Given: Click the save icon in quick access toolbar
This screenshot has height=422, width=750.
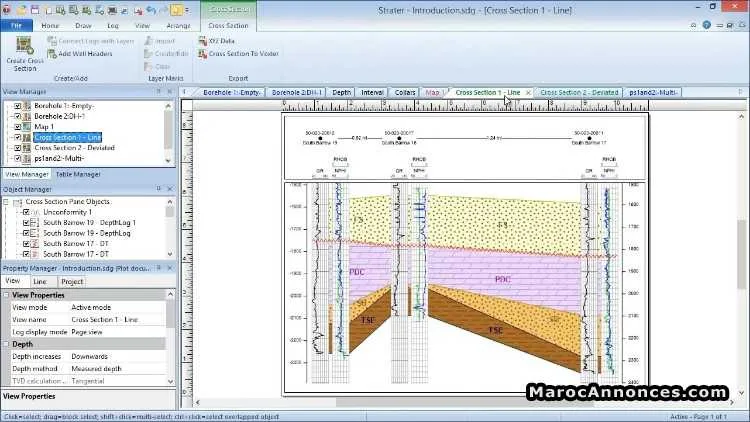Looking at the screenshot, I should click(35, 10).
